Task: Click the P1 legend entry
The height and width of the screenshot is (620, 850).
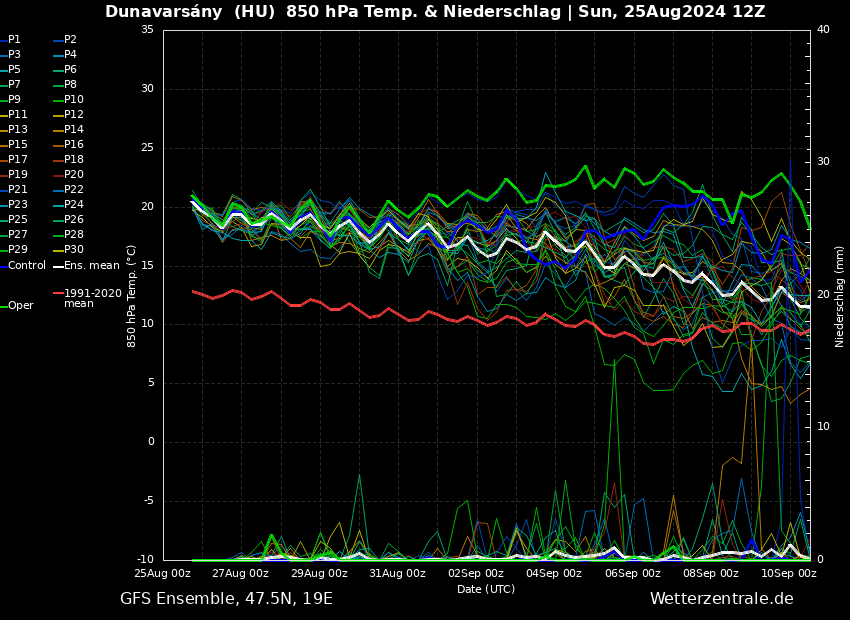Action: 14,40
